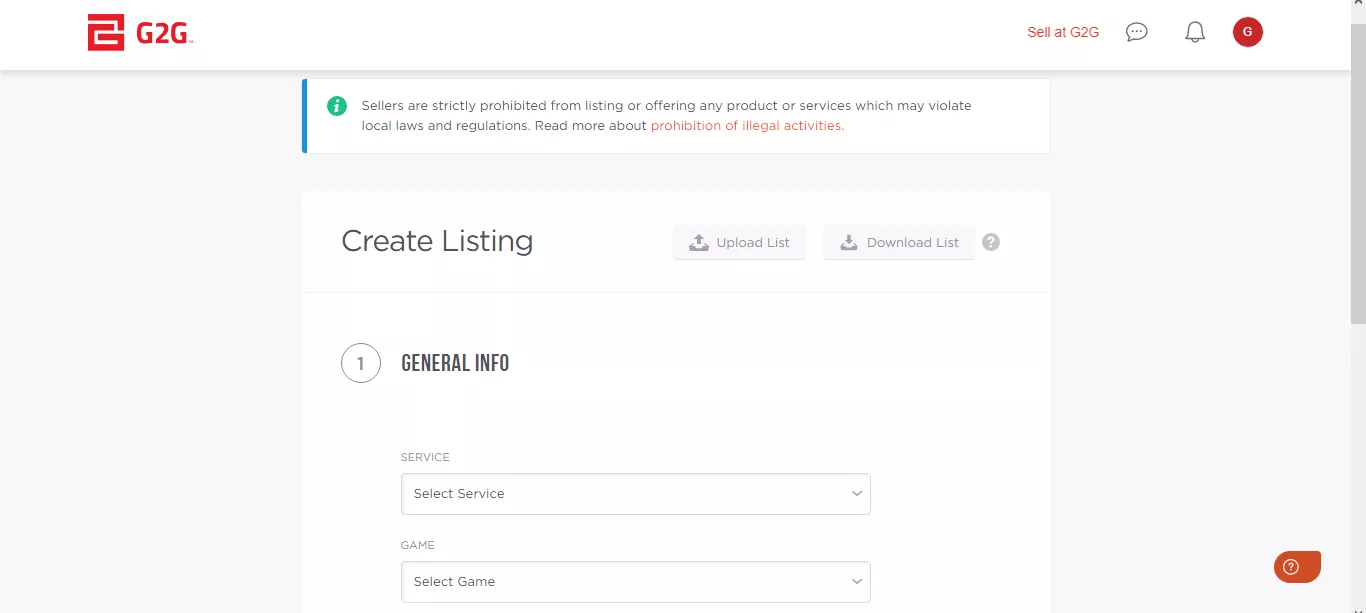Click the gray question mark beside Download List

point(991,242)
